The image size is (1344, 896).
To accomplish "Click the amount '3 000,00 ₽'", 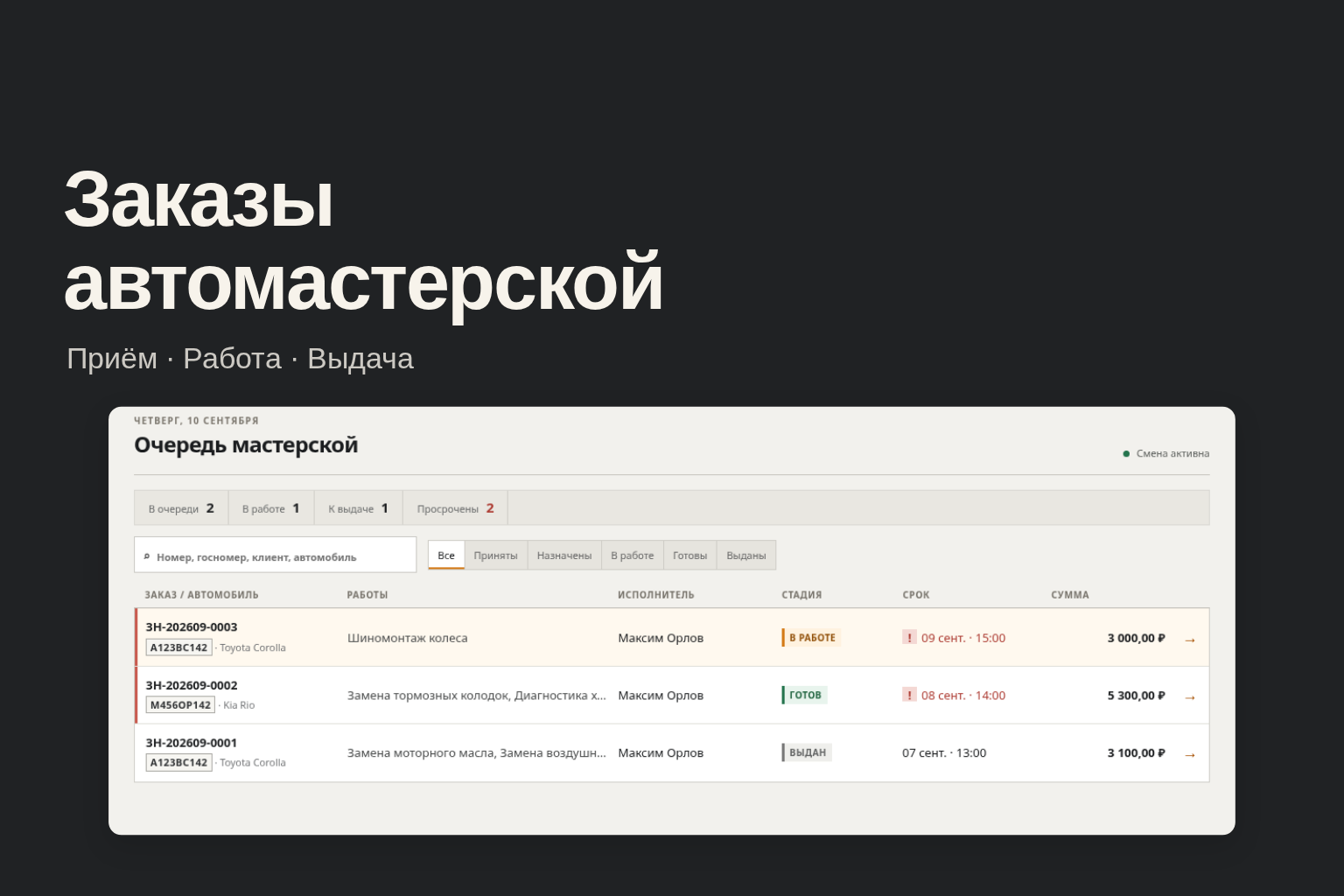I will 1137,638.
